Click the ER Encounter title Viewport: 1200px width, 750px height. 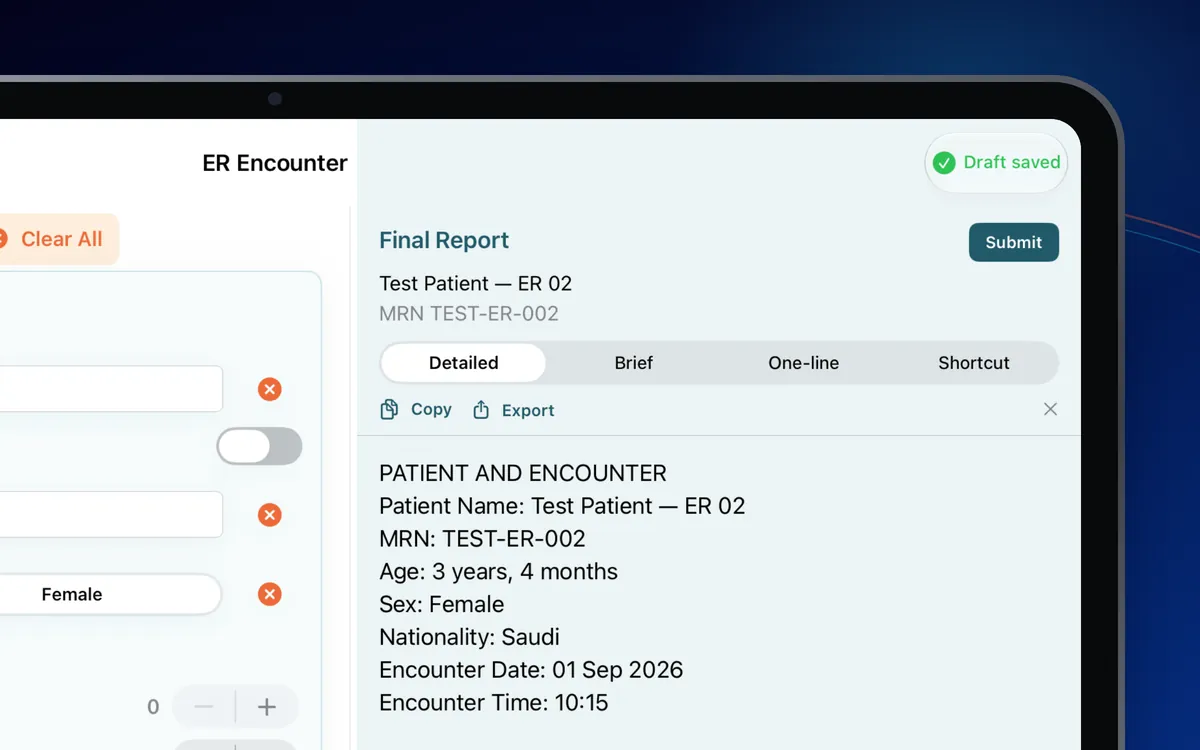pyautogui.click(x=275, y=163)
